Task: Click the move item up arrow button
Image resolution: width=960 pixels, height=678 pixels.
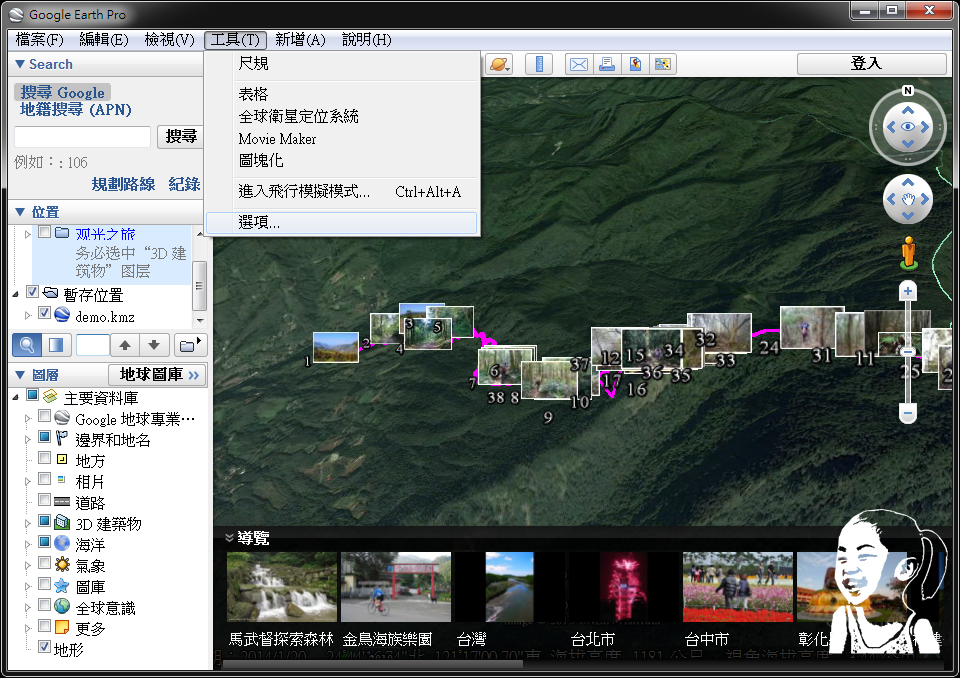Action: 125,345
